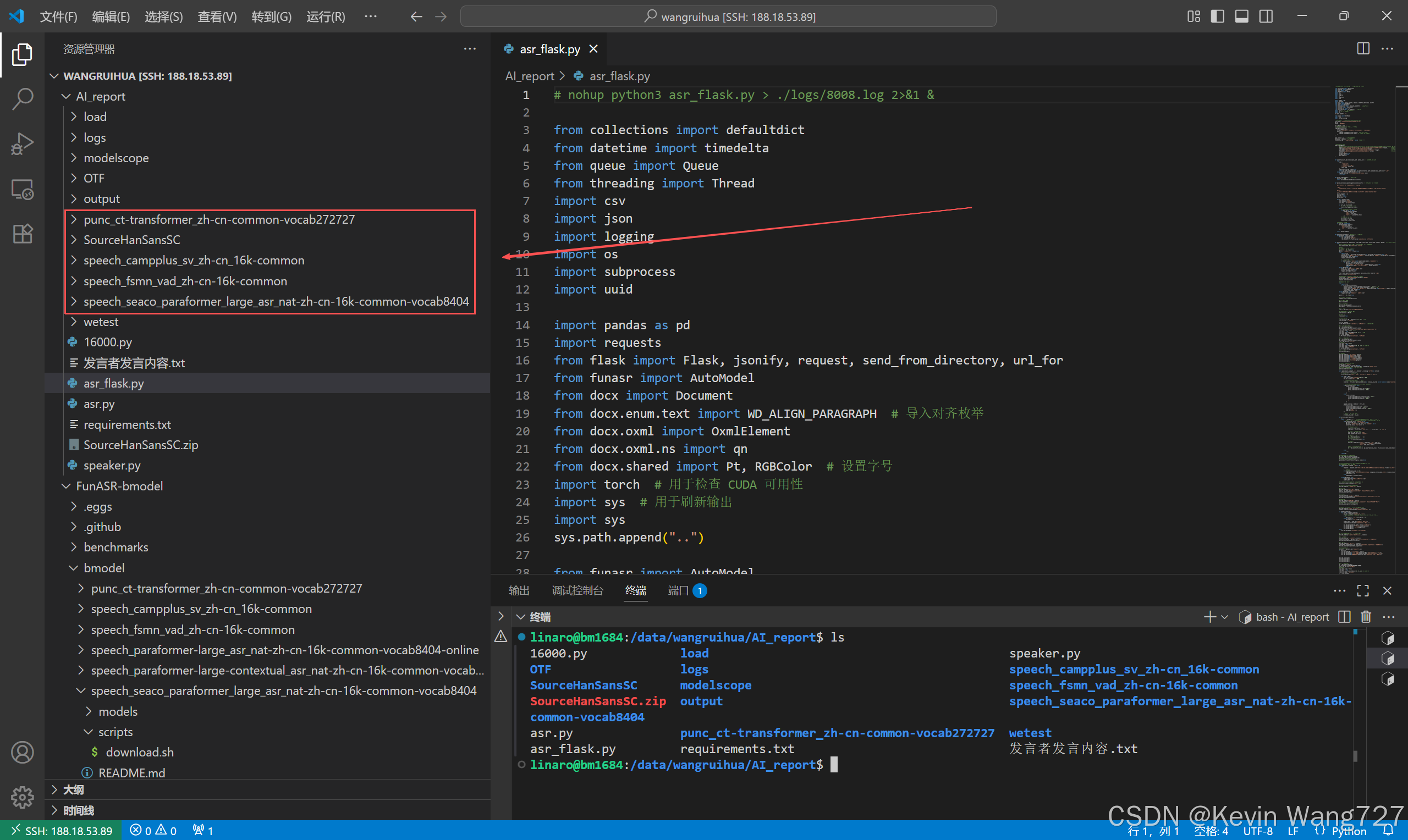Image resolution: width=1408 pixels, height=840 pixels.
Task: Toggle the Secondary Side Bar visibility
Action: click(x=1266, y=16)
